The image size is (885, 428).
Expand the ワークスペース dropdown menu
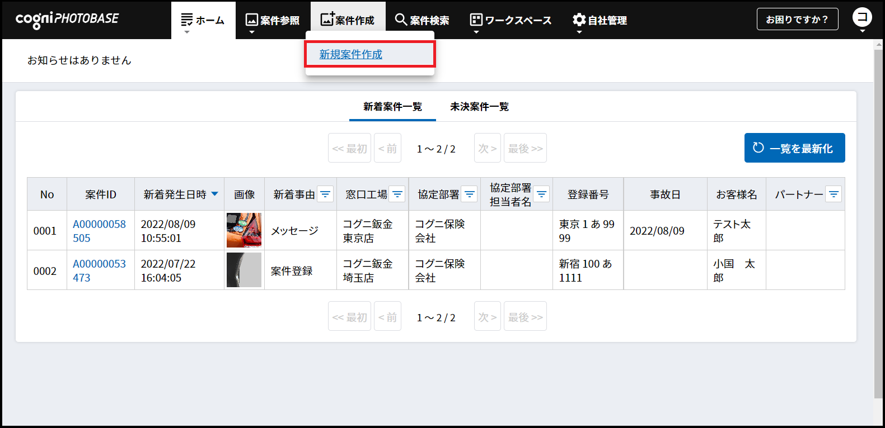(x=510, y=20)
